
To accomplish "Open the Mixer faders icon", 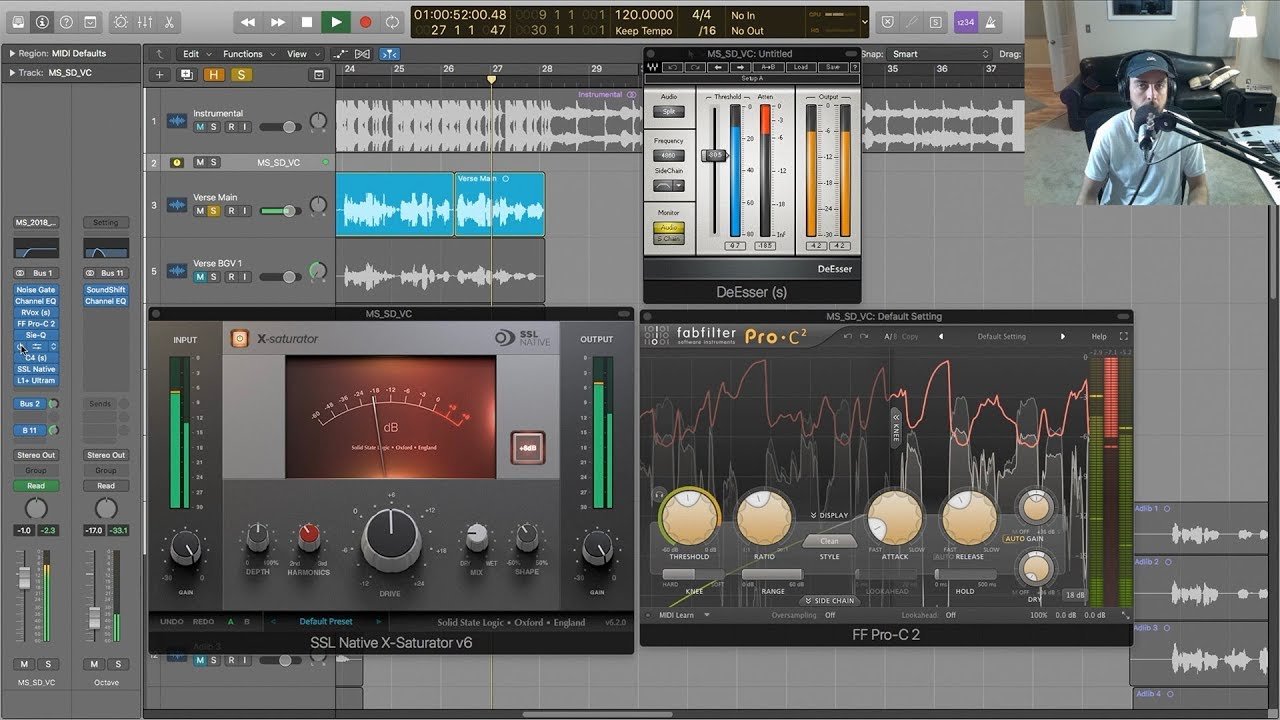I will 145,21.
